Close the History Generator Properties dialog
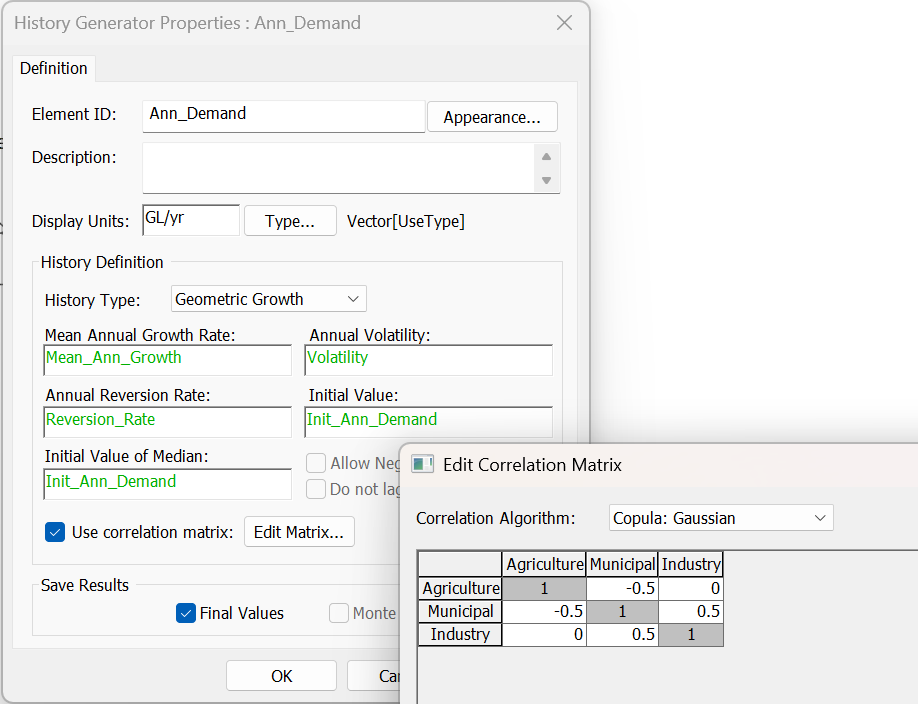Viewport: 918px width, 704px height. [564, 23]
